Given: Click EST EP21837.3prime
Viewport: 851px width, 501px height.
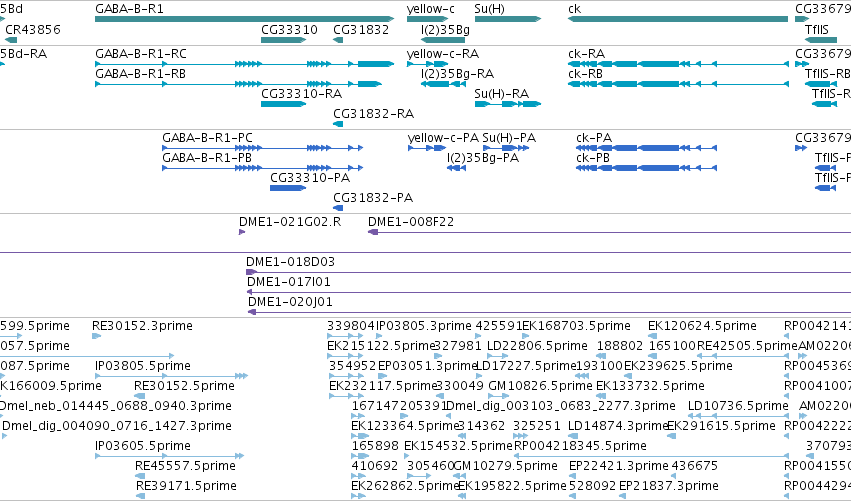Looking at the screenshot, I should coord(669,487).
